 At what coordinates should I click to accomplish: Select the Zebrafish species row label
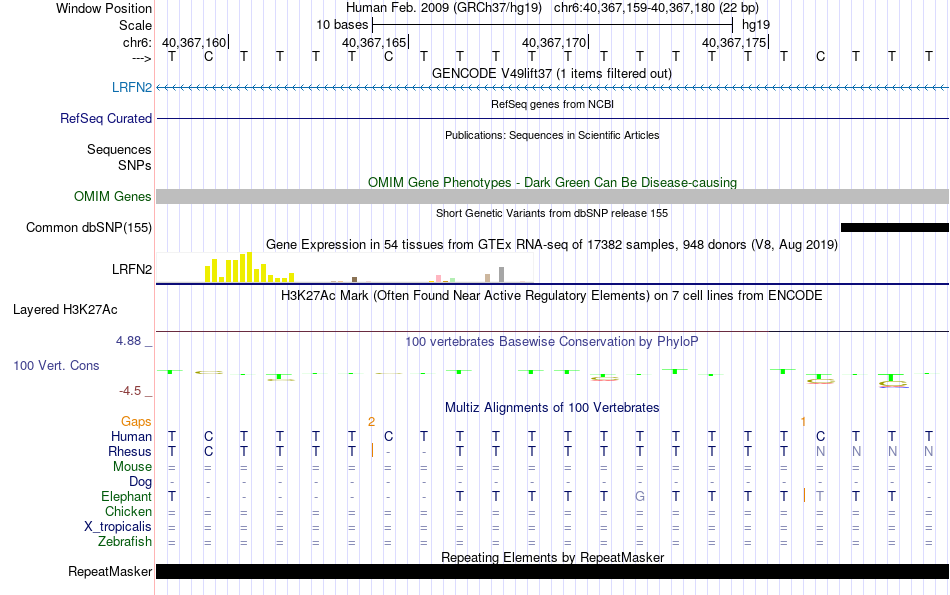pos(125,541)
